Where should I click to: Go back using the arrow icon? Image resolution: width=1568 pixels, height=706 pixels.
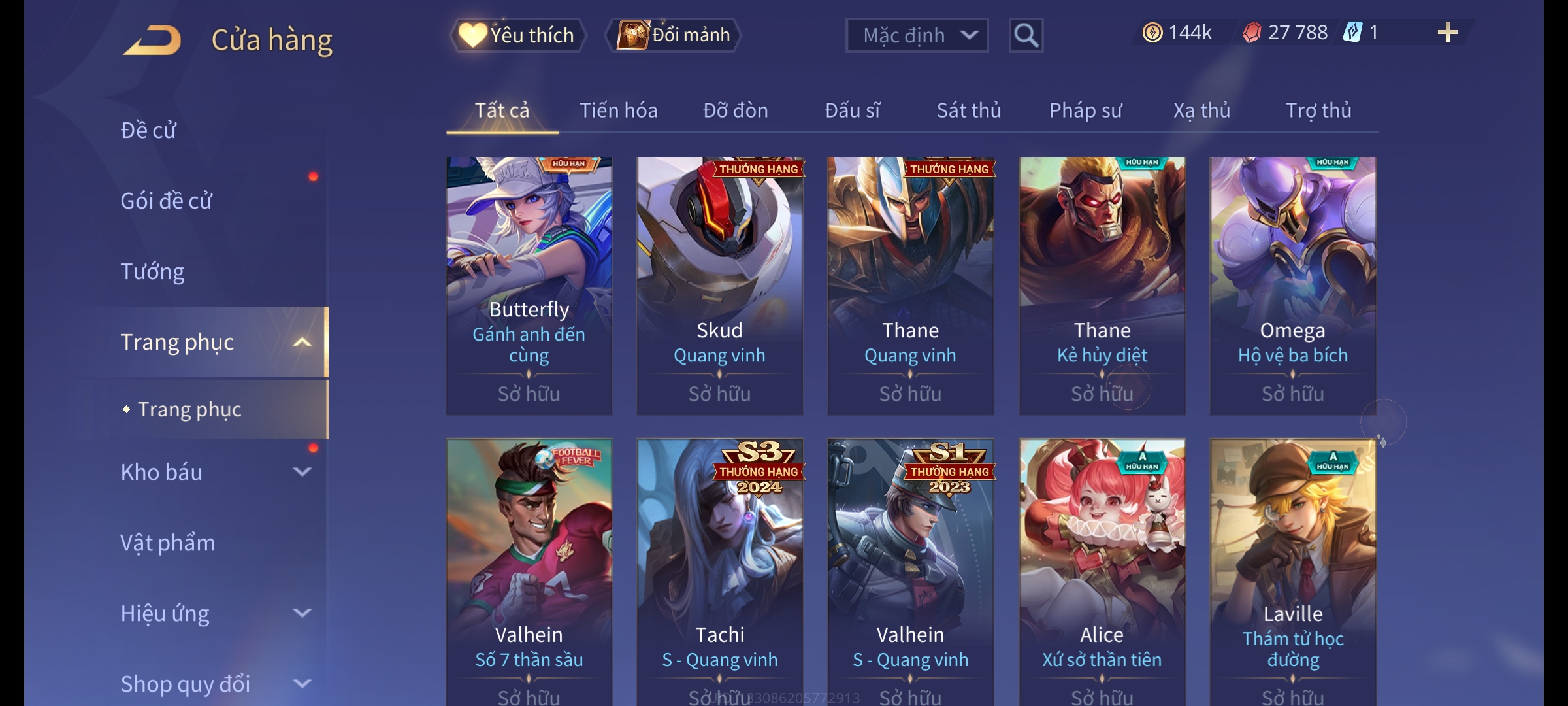click(x=152, y=40)
